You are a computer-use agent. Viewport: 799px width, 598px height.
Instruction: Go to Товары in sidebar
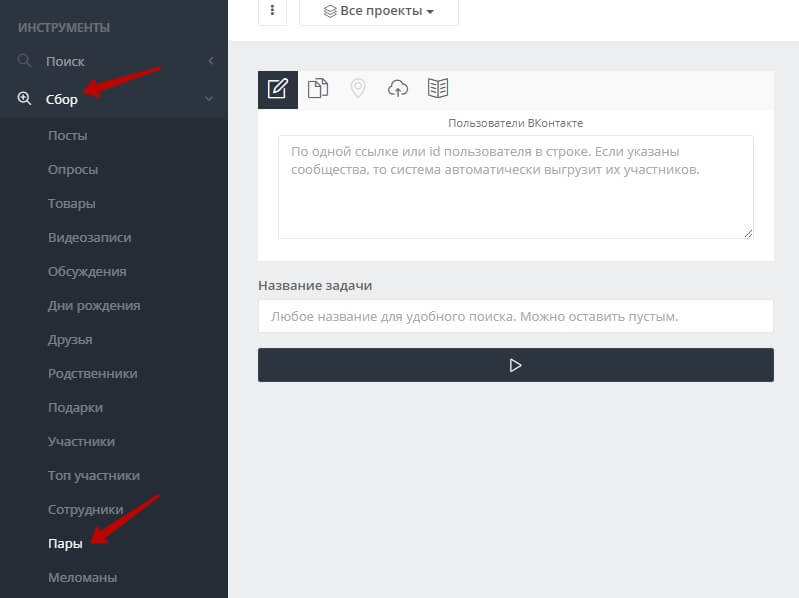tap(72, 204)
